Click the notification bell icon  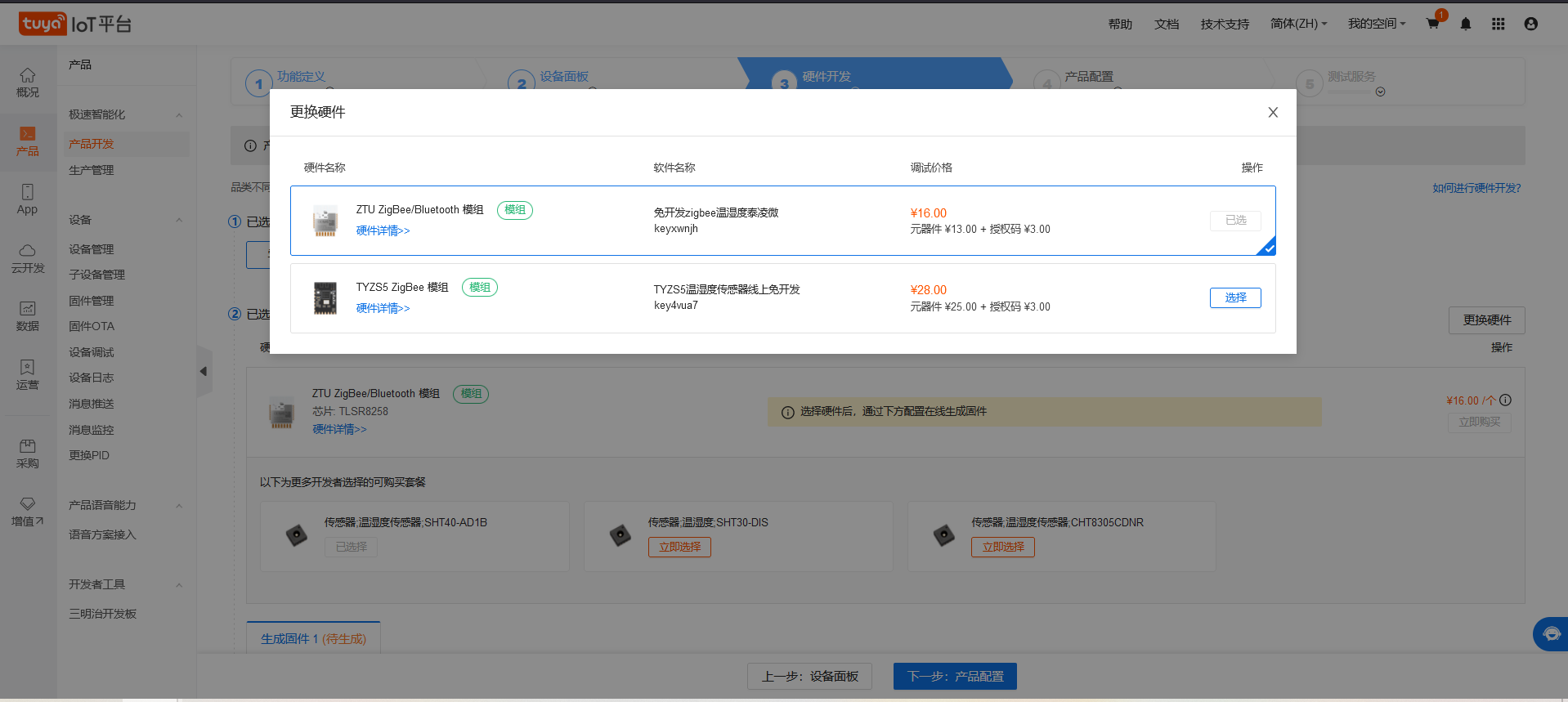click(1466, 24)
